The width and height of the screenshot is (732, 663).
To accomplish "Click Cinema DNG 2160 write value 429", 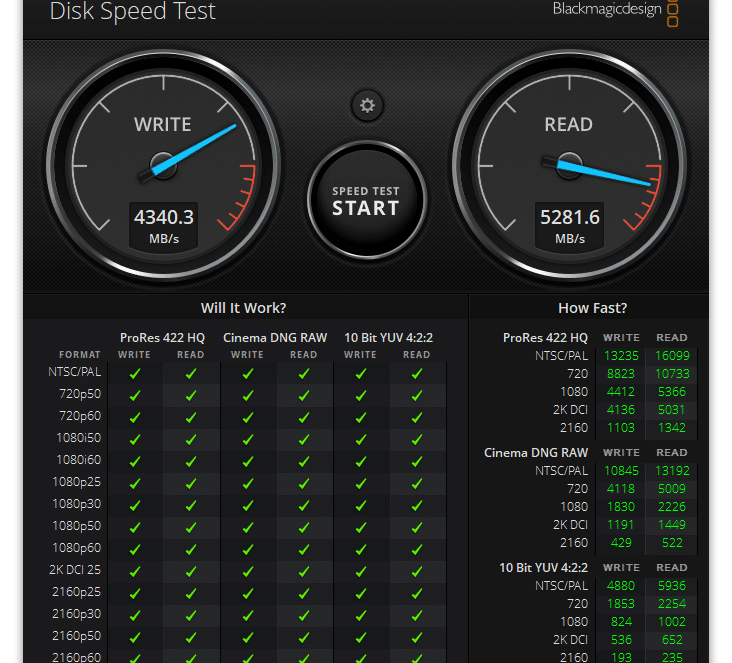I will coord(621,543).
